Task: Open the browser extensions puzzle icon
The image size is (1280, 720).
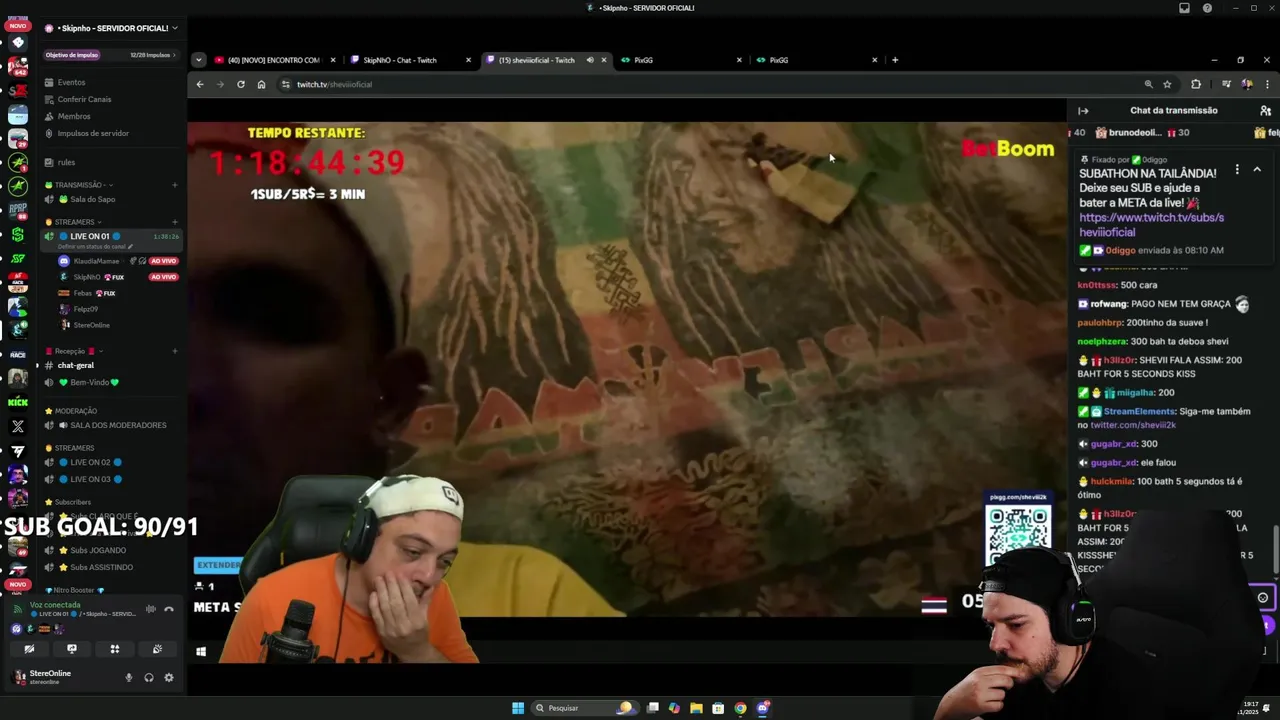Action: (1196, 84)
